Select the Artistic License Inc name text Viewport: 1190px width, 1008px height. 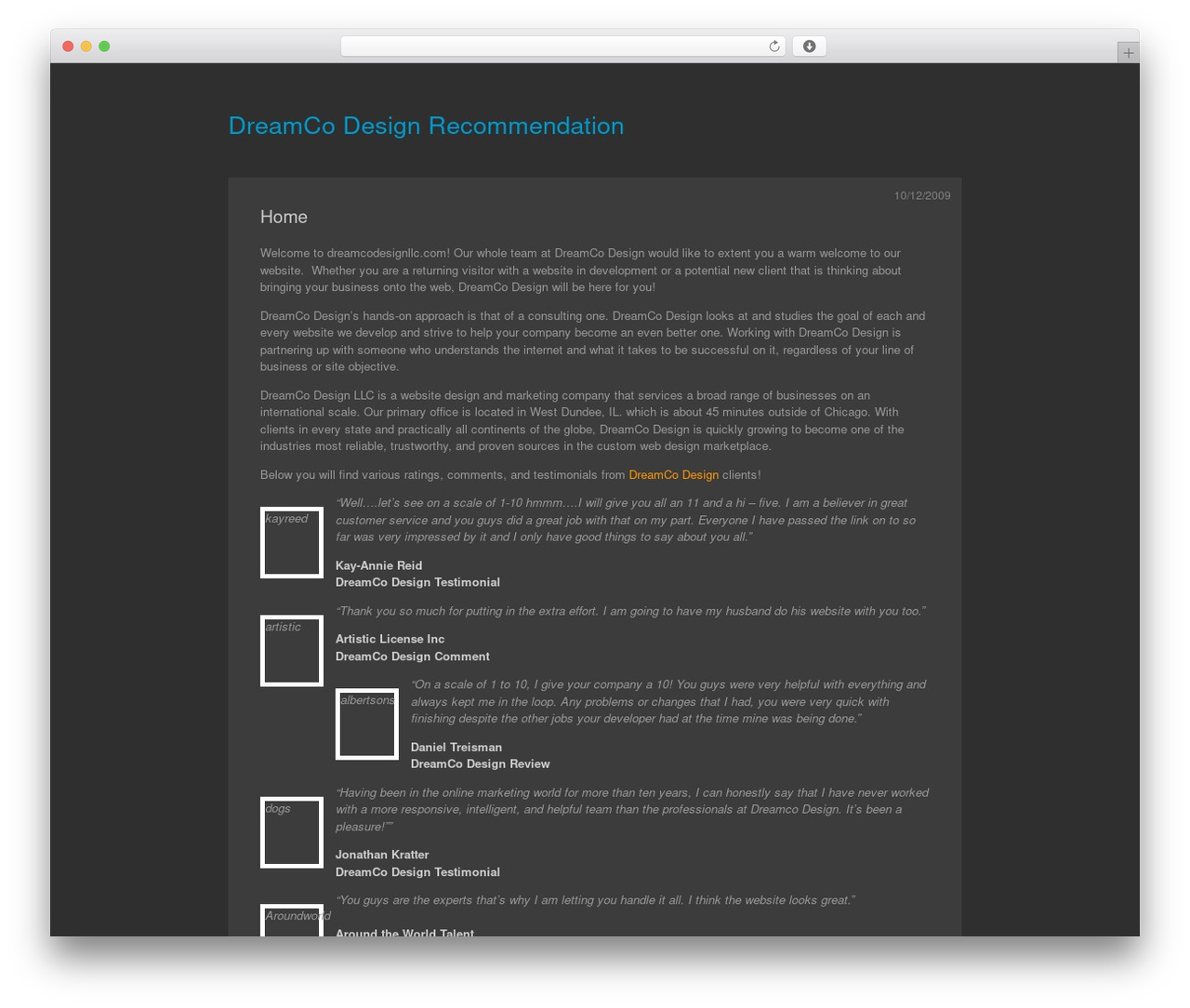[x=390, y=639]
